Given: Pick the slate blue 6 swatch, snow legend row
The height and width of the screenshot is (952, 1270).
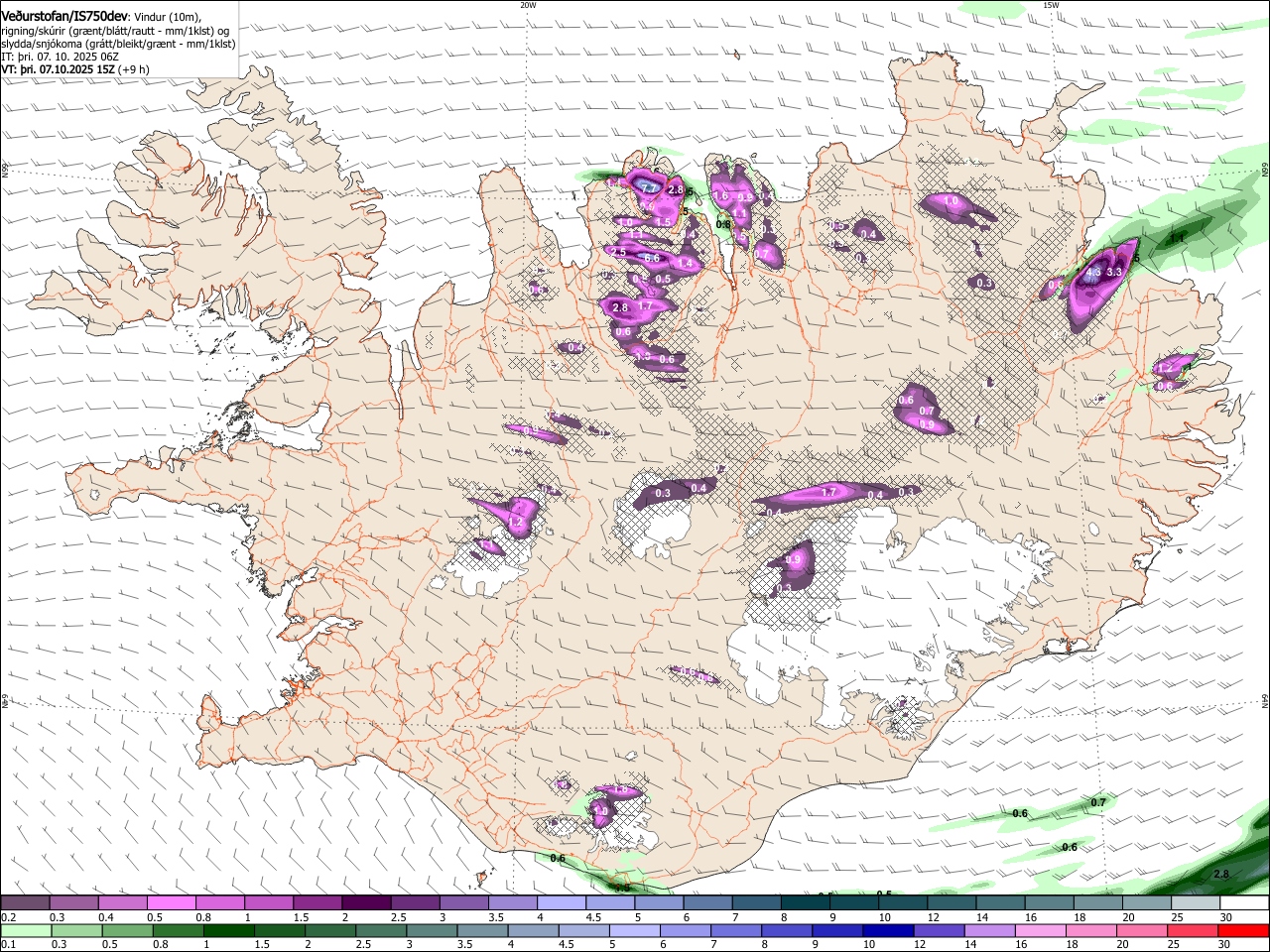Looking at the screenshot, I should point(707,903).
